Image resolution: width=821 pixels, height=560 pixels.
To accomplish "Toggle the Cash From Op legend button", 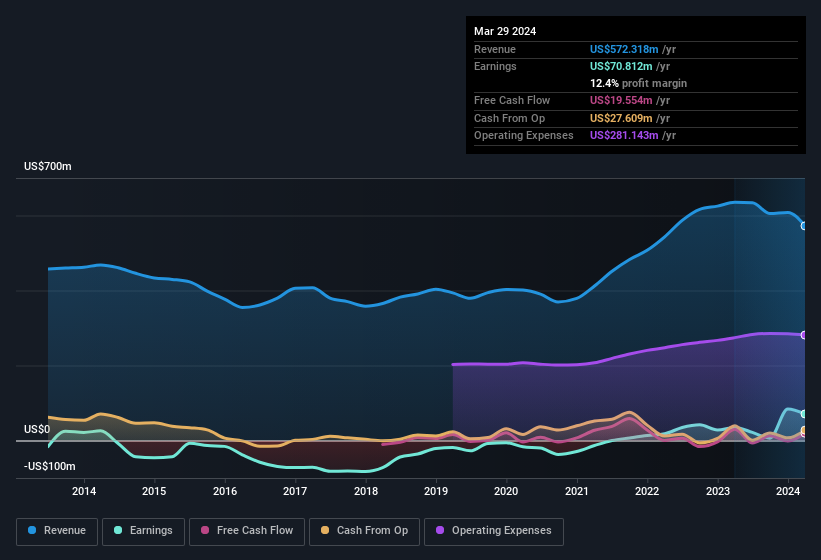I will [364, 531].
